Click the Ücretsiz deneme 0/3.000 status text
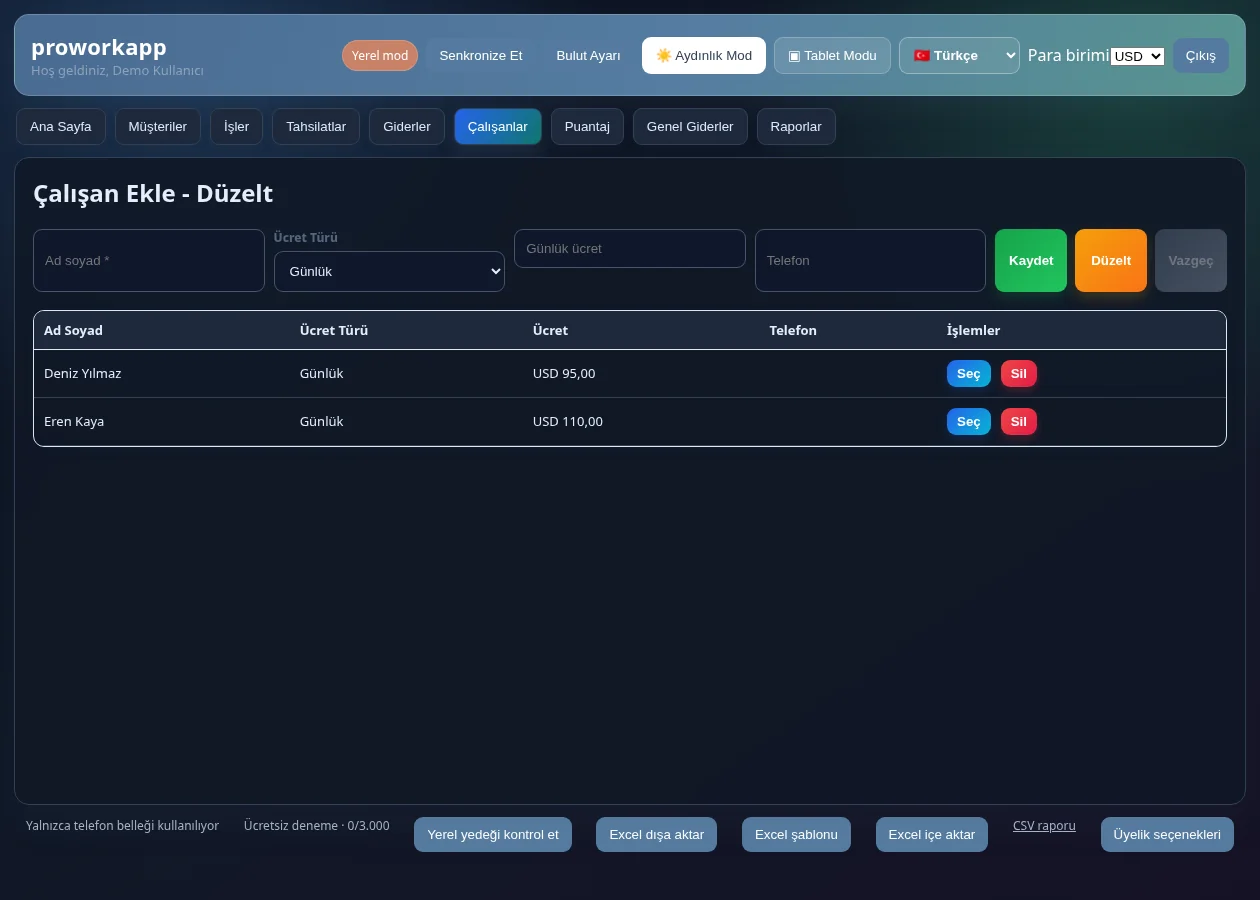The image size is (1260, 900). 317,826
